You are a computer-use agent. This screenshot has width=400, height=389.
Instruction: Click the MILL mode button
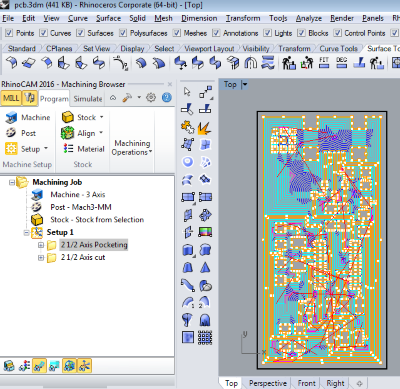click(11, 98)
